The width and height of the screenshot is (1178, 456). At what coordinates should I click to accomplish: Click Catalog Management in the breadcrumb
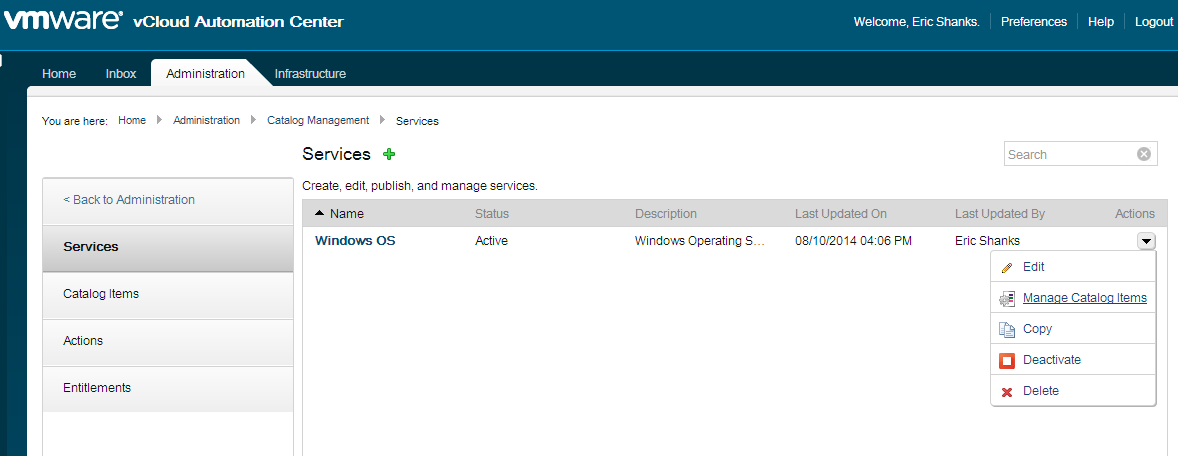317,120
